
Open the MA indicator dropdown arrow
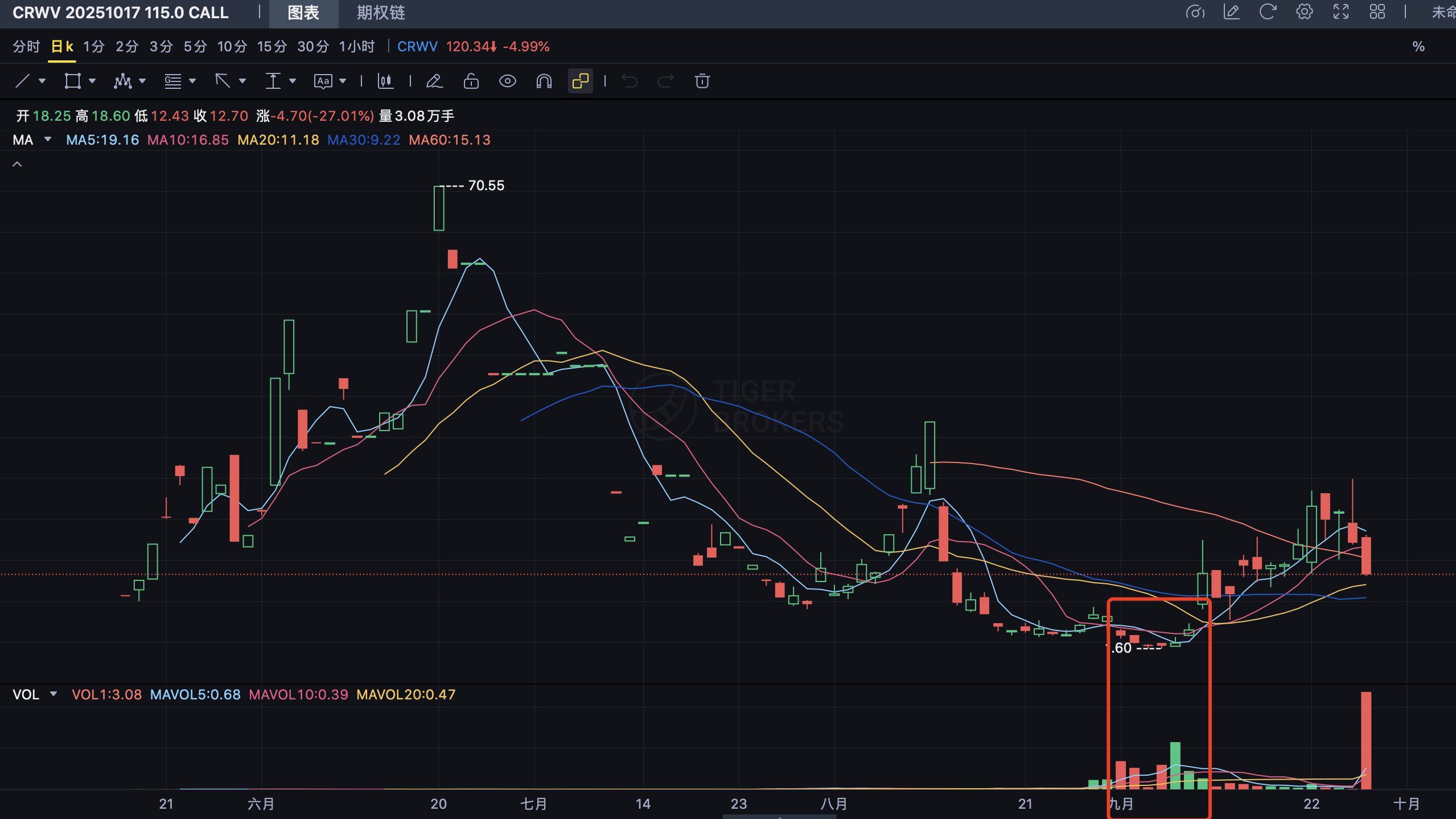click(48, 140)
